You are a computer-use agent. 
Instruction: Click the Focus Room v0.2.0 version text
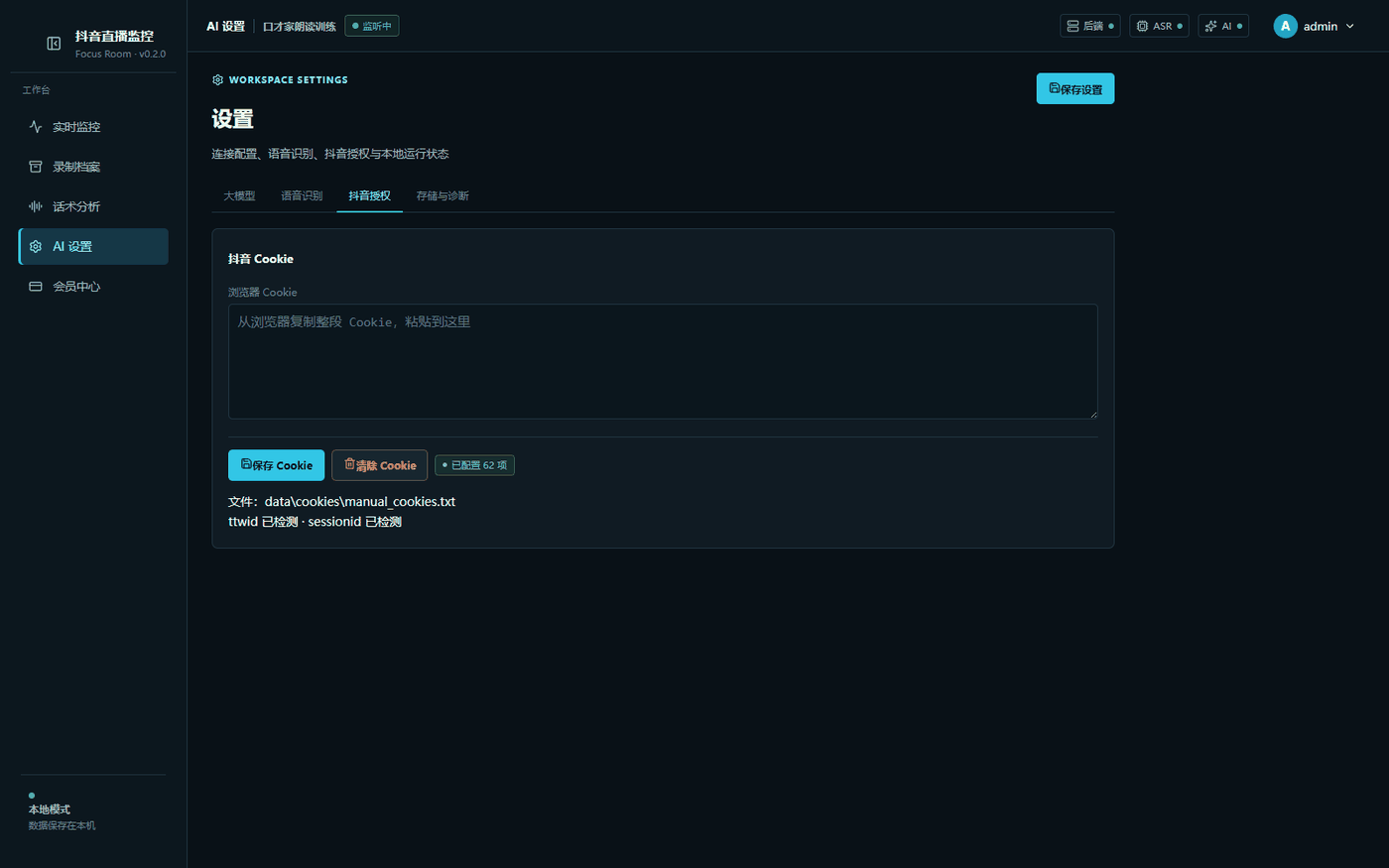coord(120,55)
